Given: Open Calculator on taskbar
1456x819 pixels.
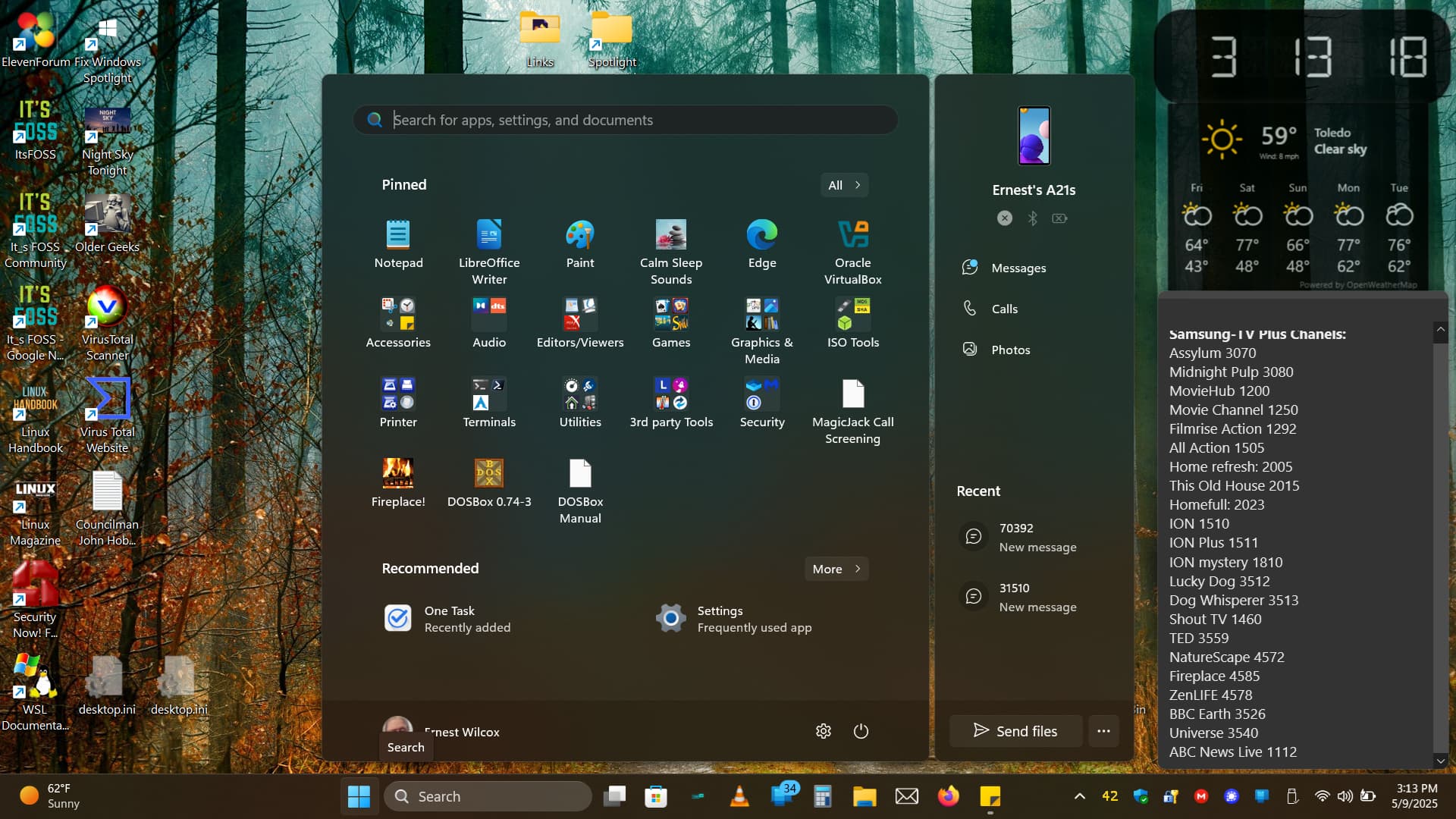Looking at the screenshot, I should tap(823, 796).
